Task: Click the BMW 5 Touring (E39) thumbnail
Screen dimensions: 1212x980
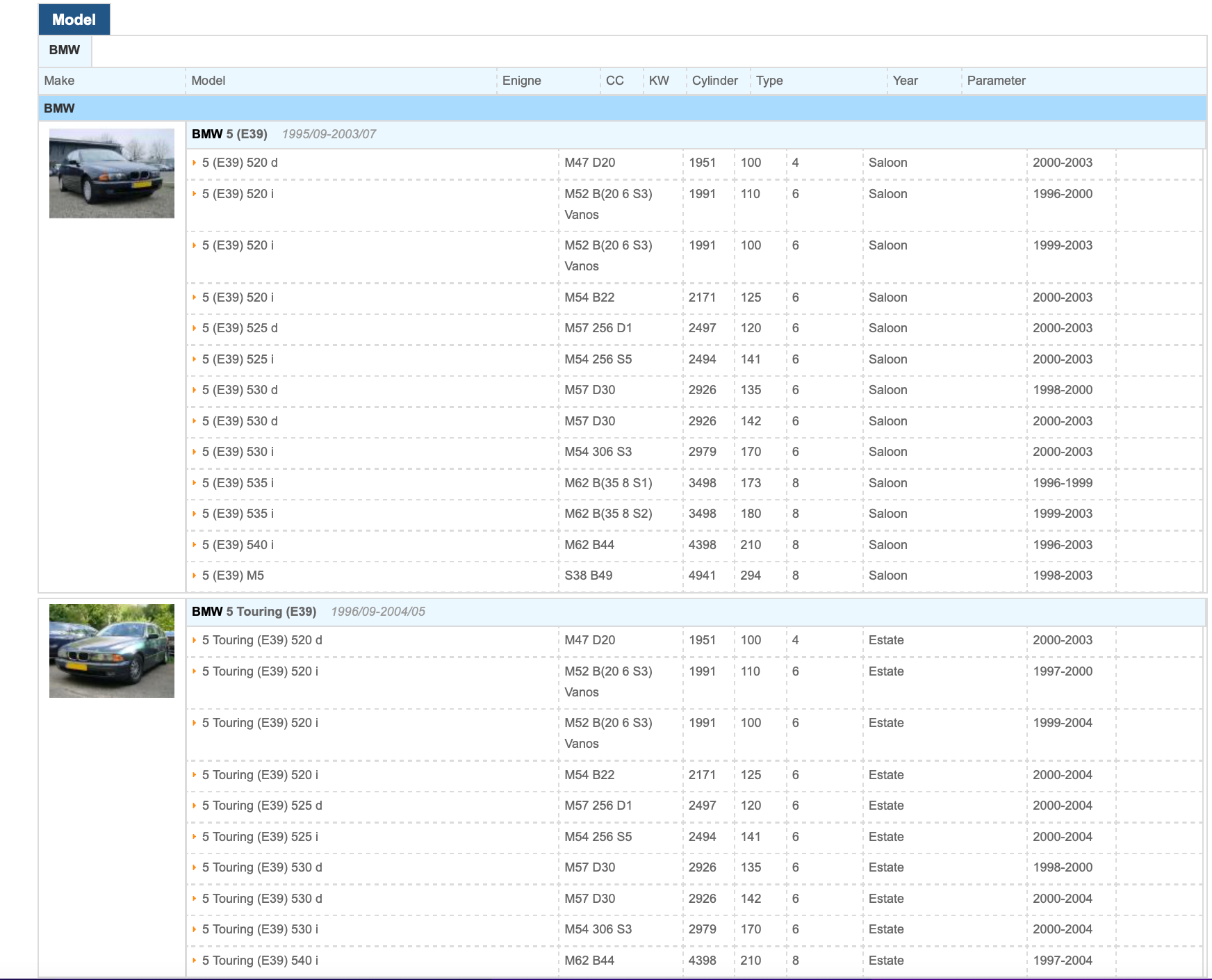Action: [x=112, y=651]
